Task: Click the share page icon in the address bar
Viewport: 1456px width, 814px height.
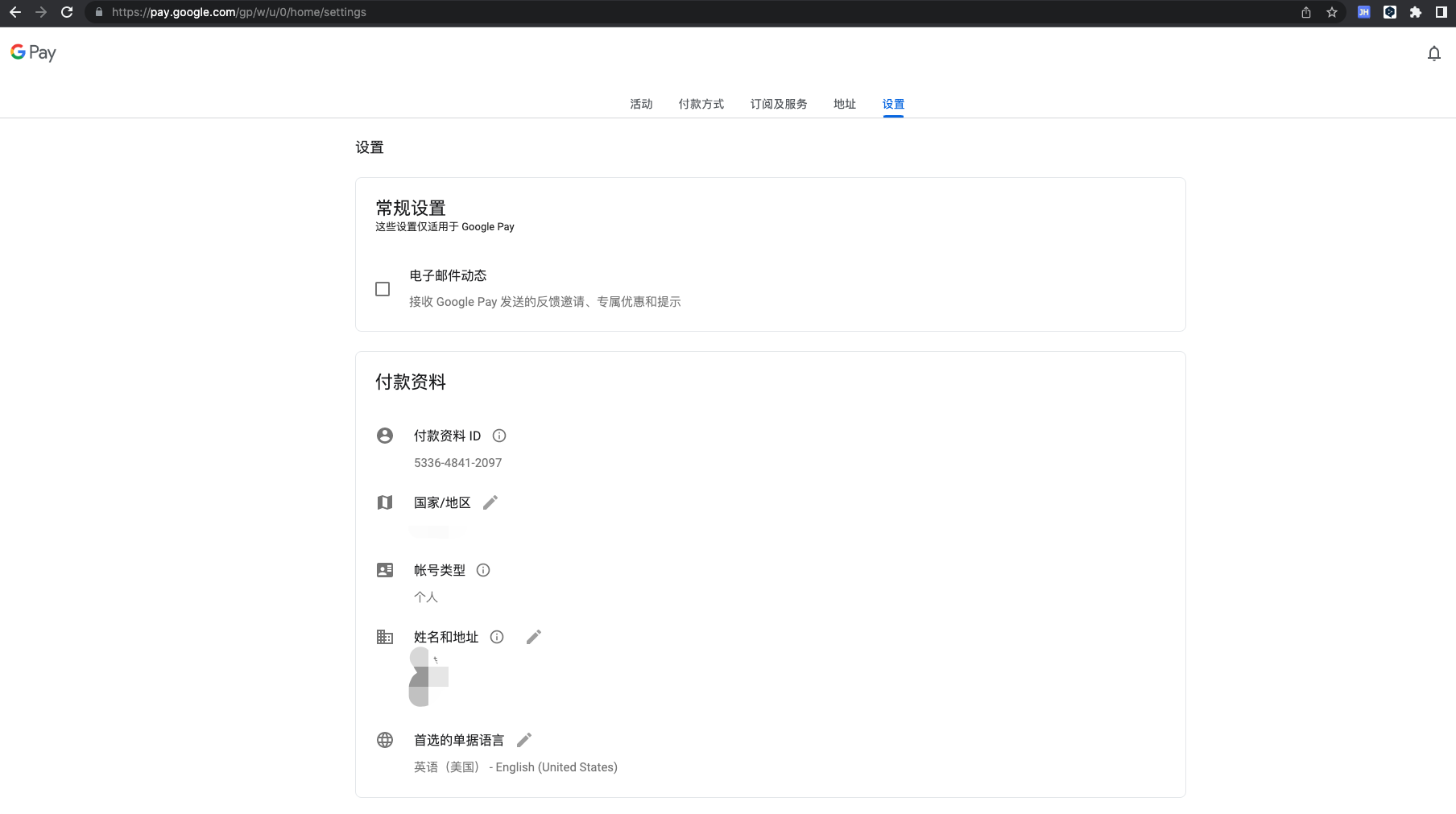Action: pyautogui.click(x=1306, y=12)
